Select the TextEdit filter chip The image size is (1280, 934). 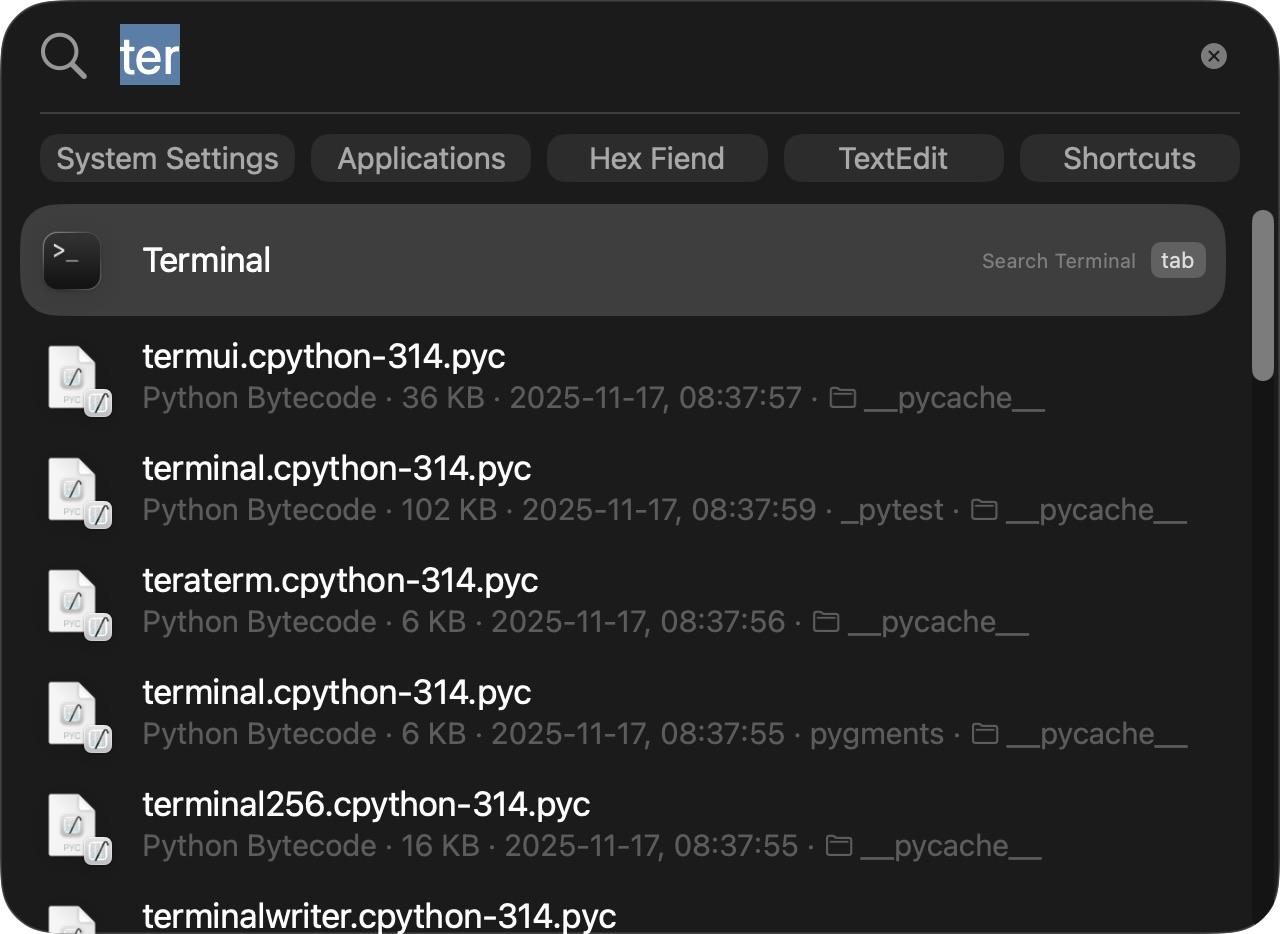point(893,159)
